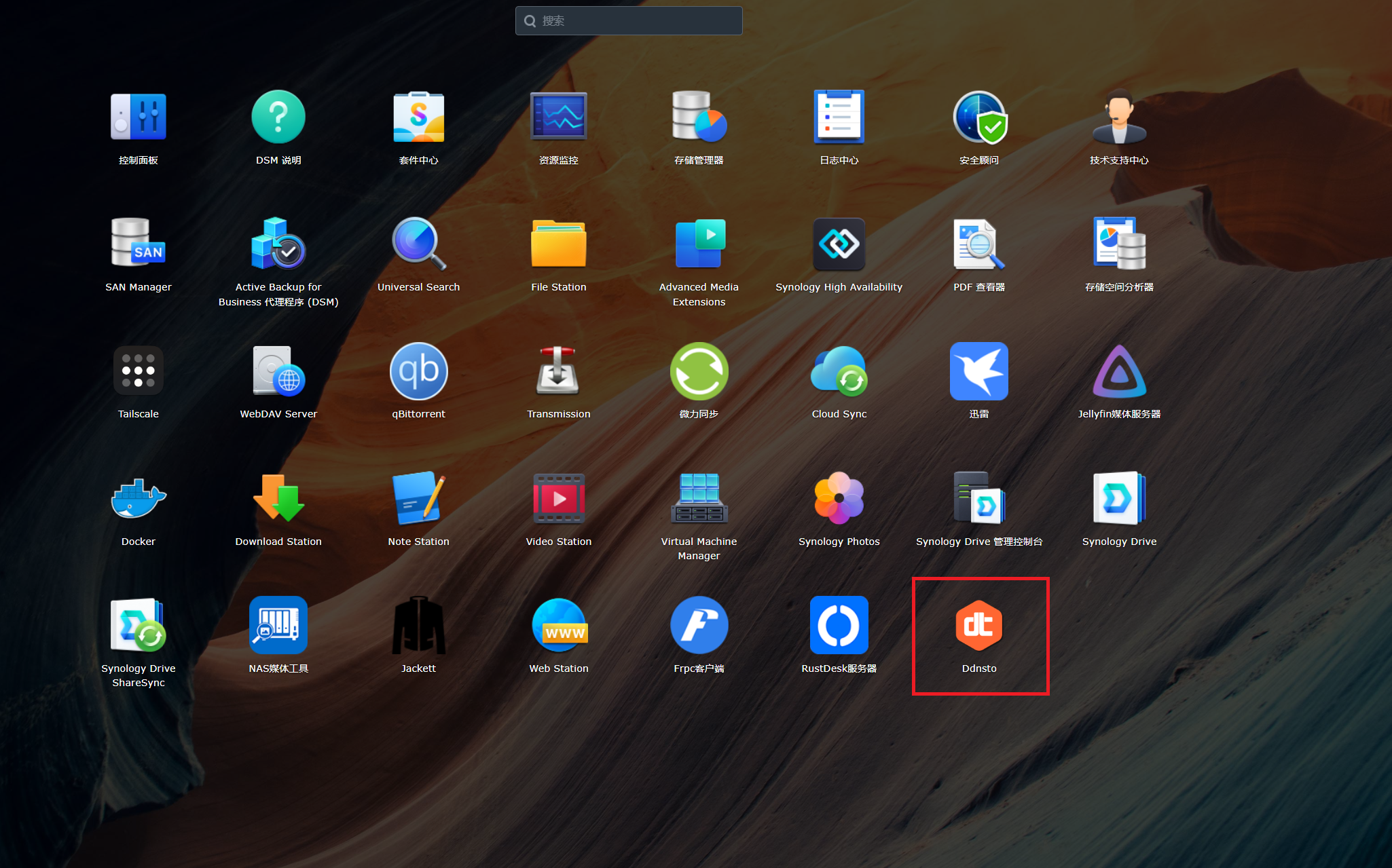Open SAN Manager

pos(139,245)
